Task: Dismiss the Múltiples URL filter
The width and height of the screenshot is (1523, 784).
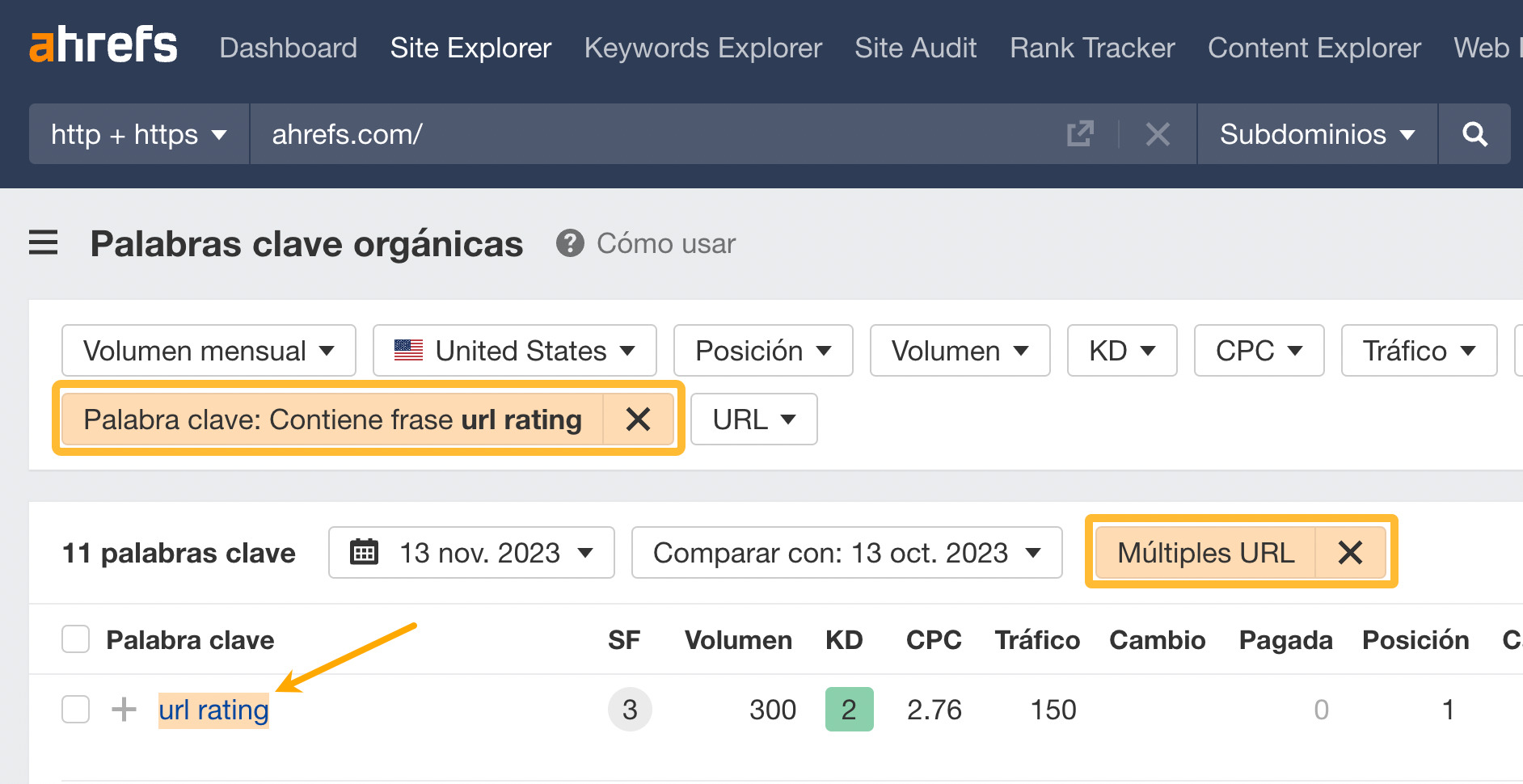Action: pyautogui.click(x=1350, y=553)
